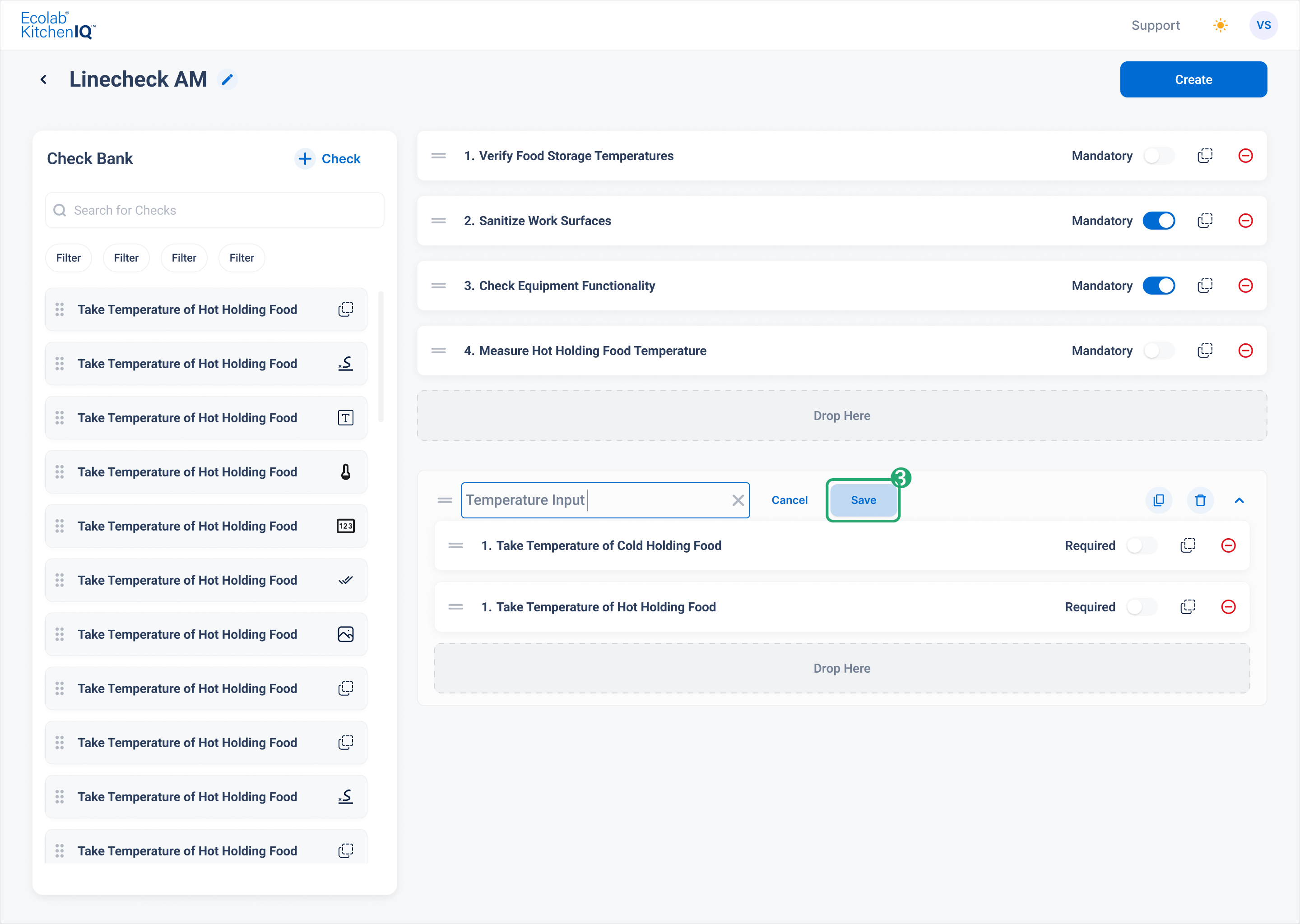
Task: Toggle Required for the Hot Holding Food section item
Action: point(1141,607)
